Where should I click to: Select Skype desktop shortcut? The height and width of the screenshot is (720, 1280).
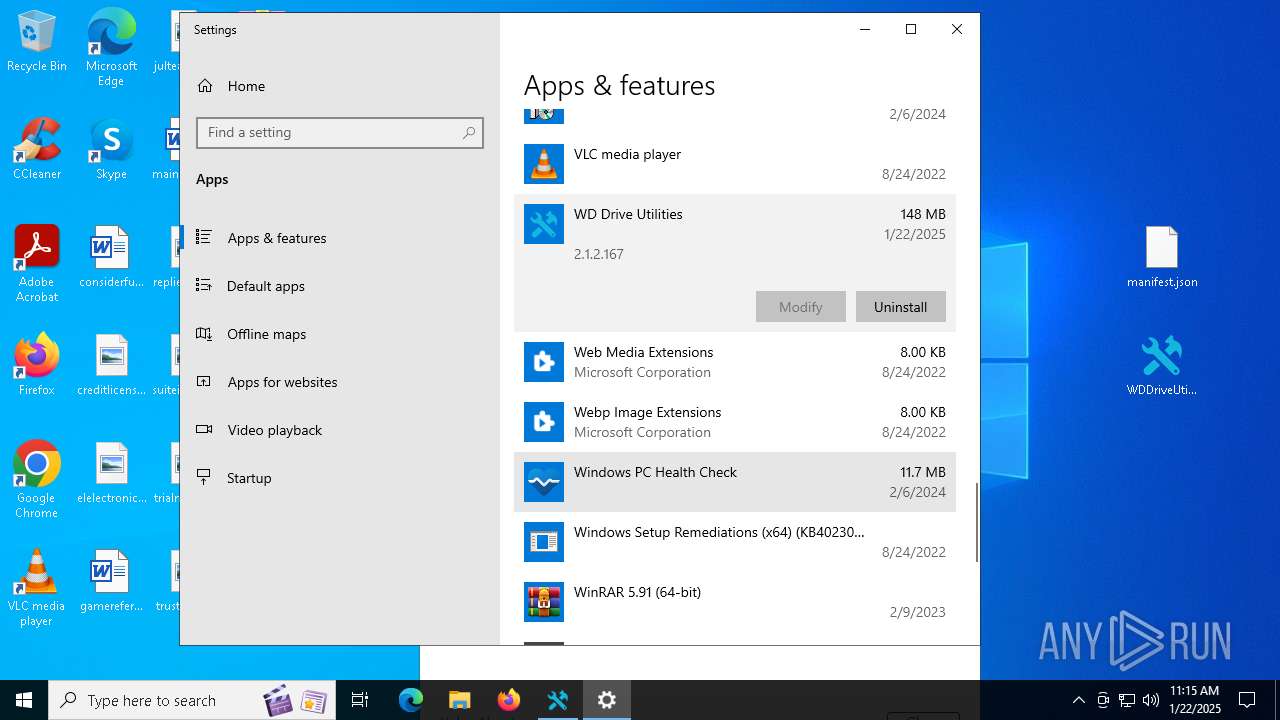pos(111,149)
